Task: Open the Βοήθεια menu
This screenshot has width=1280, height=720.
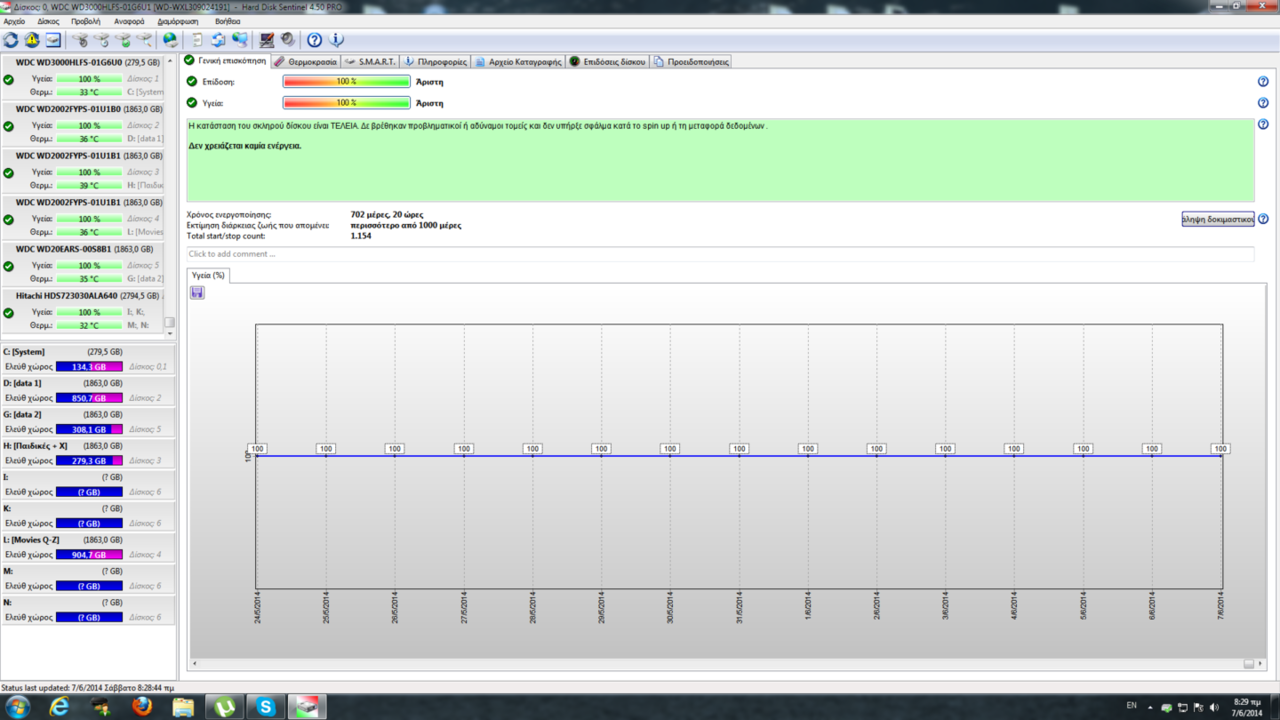Action: click(228, 21)
